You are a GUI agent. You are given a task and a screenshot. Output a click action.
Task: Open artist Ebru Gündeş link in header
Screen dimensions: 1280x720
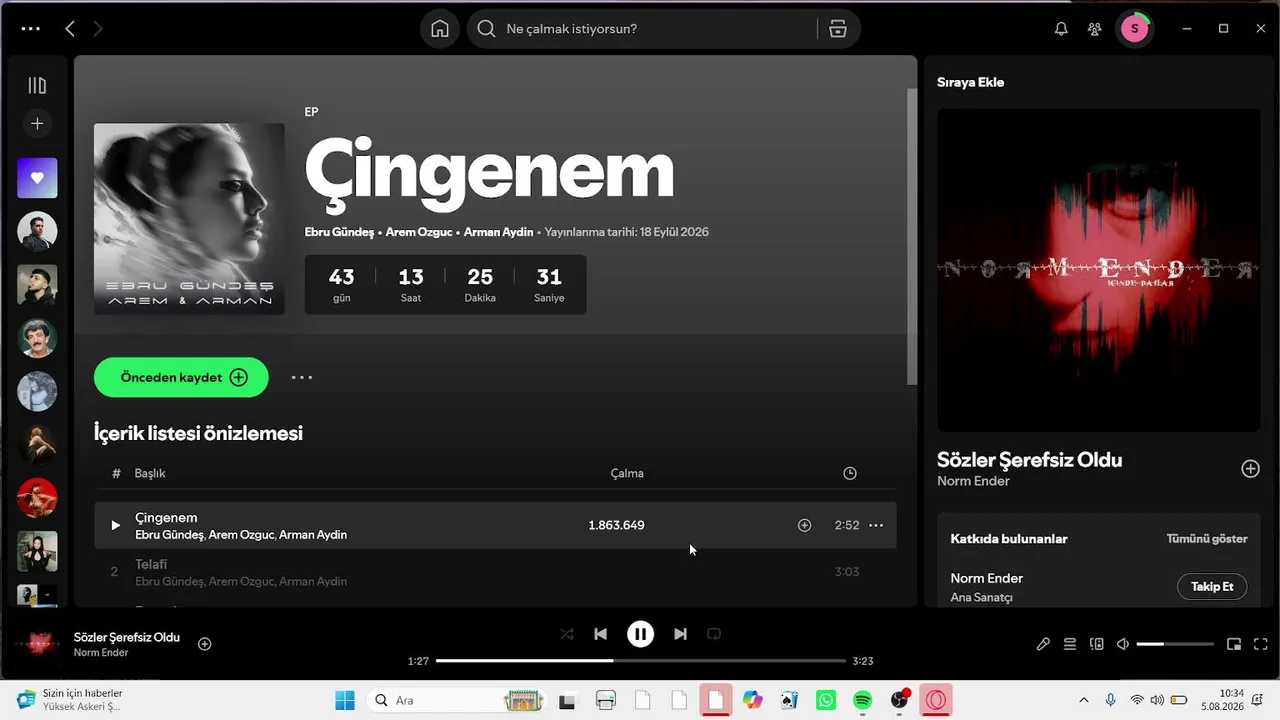click(339, 232)
